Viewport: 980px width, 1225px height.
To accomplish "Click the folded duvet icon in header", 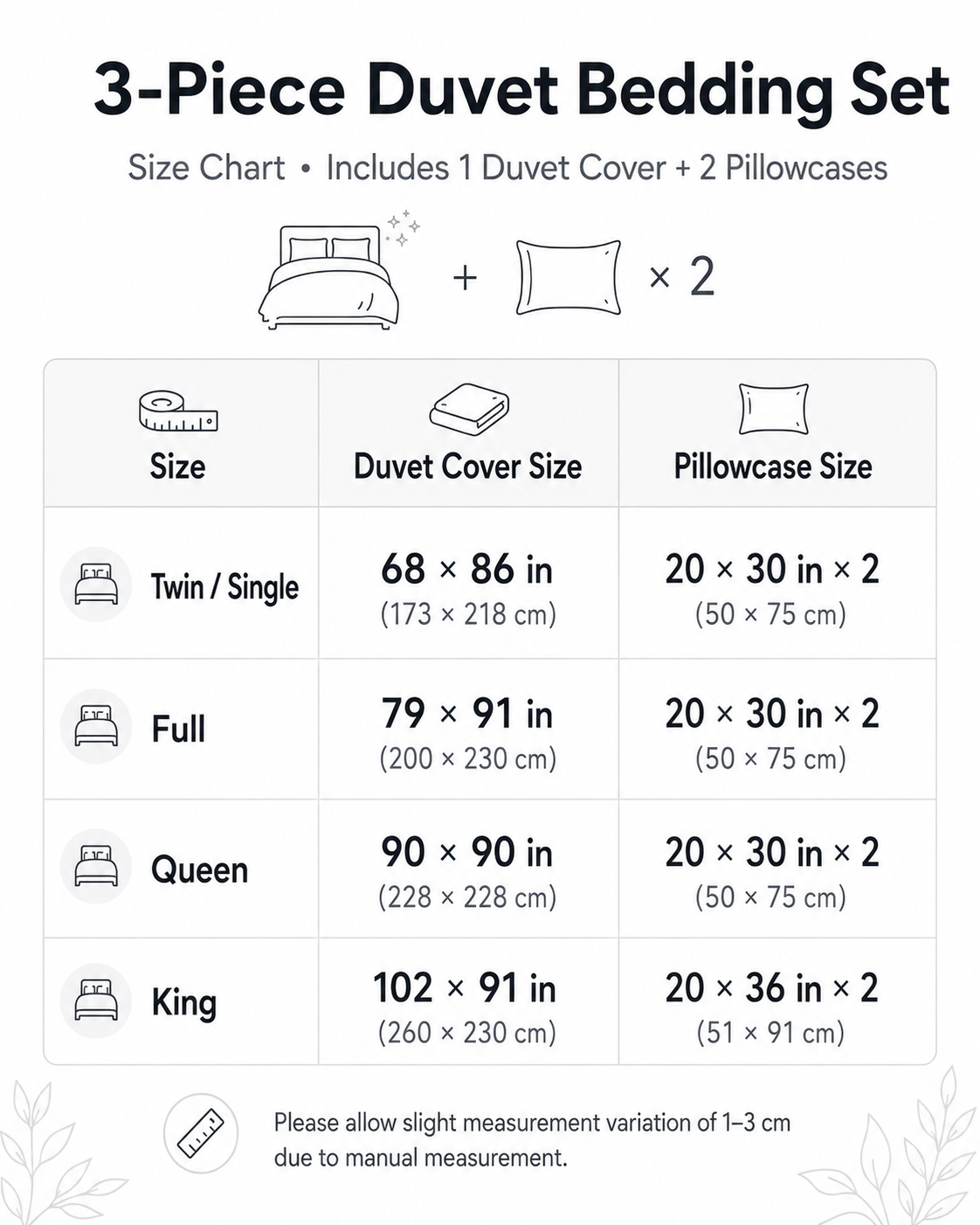I will pos(469,409).
